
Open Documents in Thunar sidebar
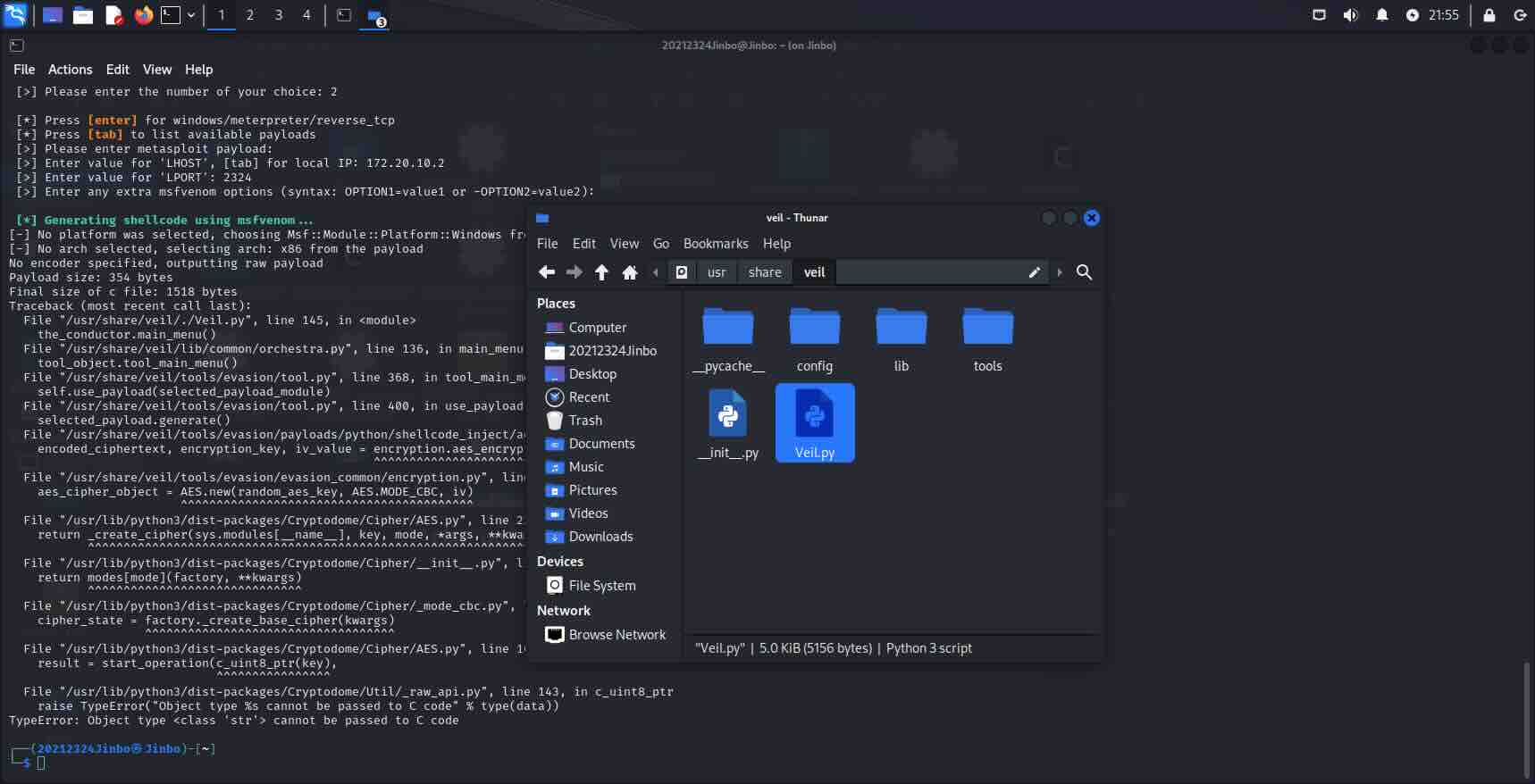tap(591, 444)
